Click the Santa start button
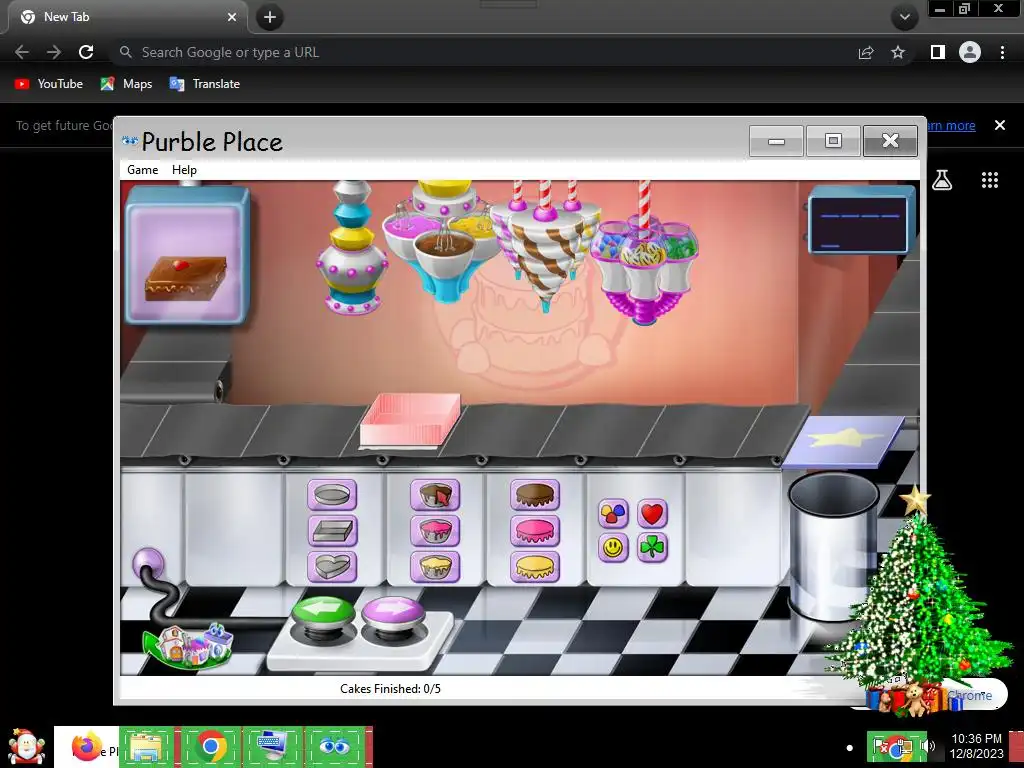This screenshot has width=1024, height=768. point(26,747)
